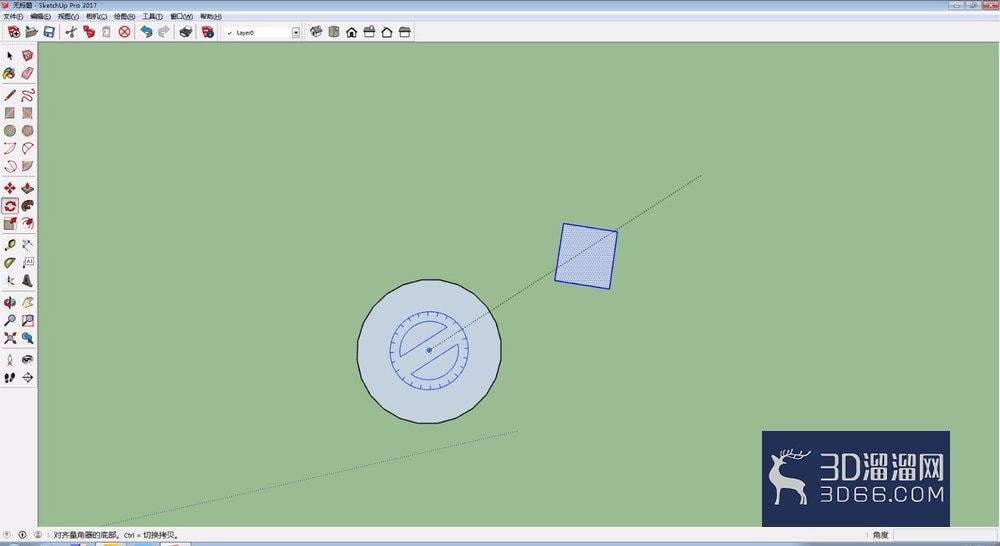Select the Dimension tool
1000x546 pixels.
[27, 245]
